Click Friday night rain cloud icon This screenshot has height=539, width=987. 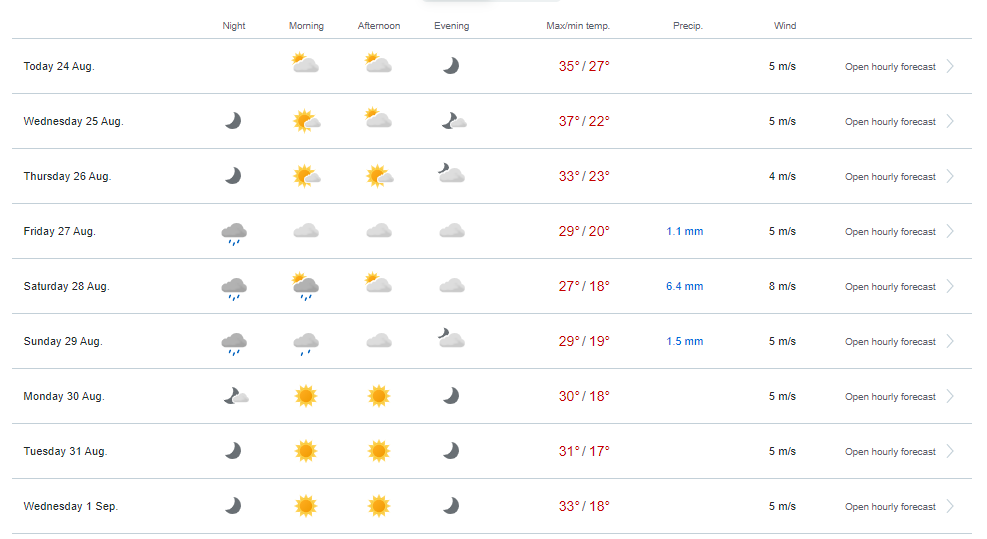point(233,232)
